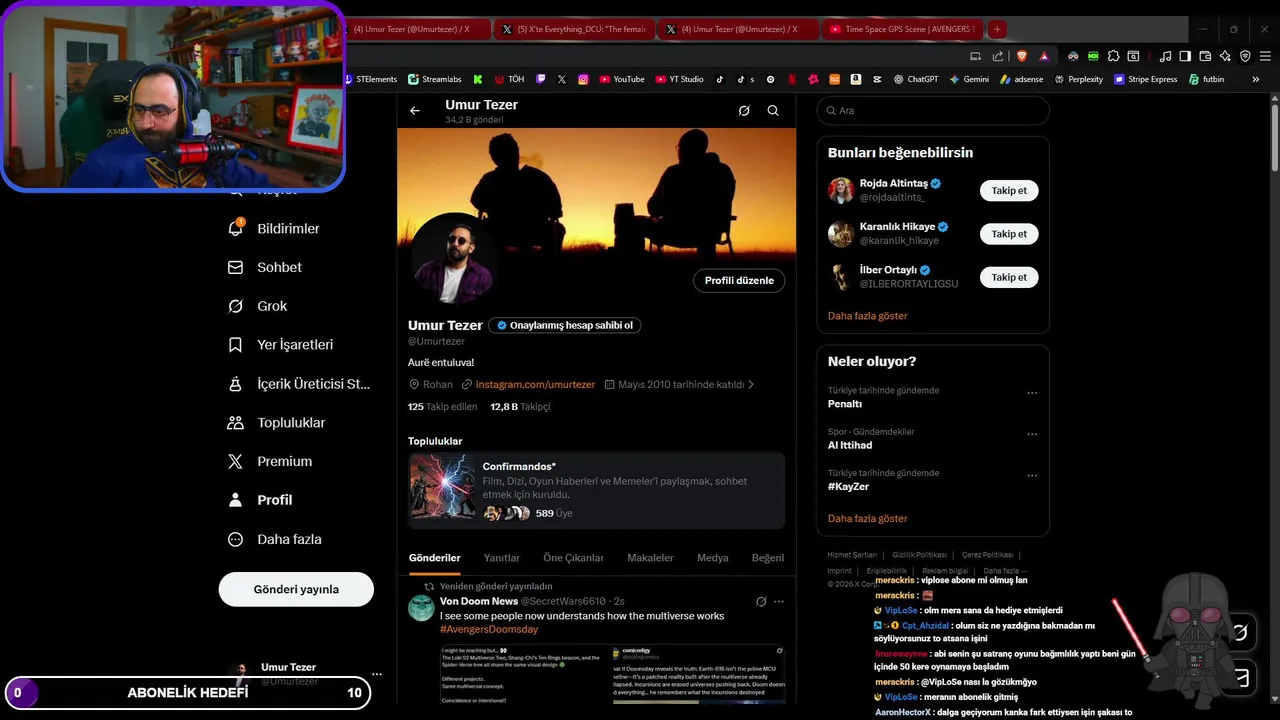Open the Perplexity bookmark
Image resolution: width=1280 pixels, height=720 pixels.
click(1079, 79)
